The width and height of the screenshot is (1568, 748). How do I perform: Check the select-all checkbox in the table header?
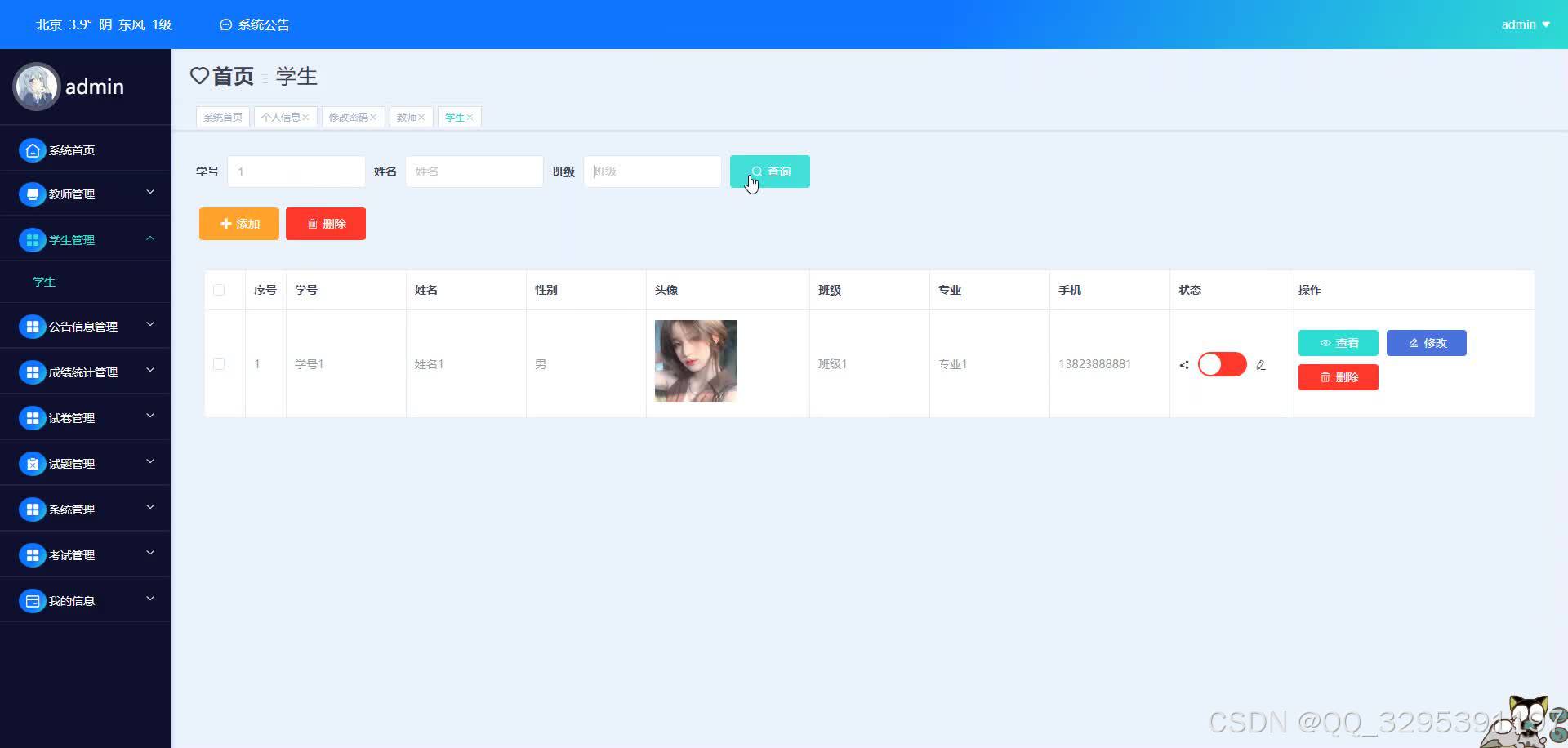pos(219,289)
